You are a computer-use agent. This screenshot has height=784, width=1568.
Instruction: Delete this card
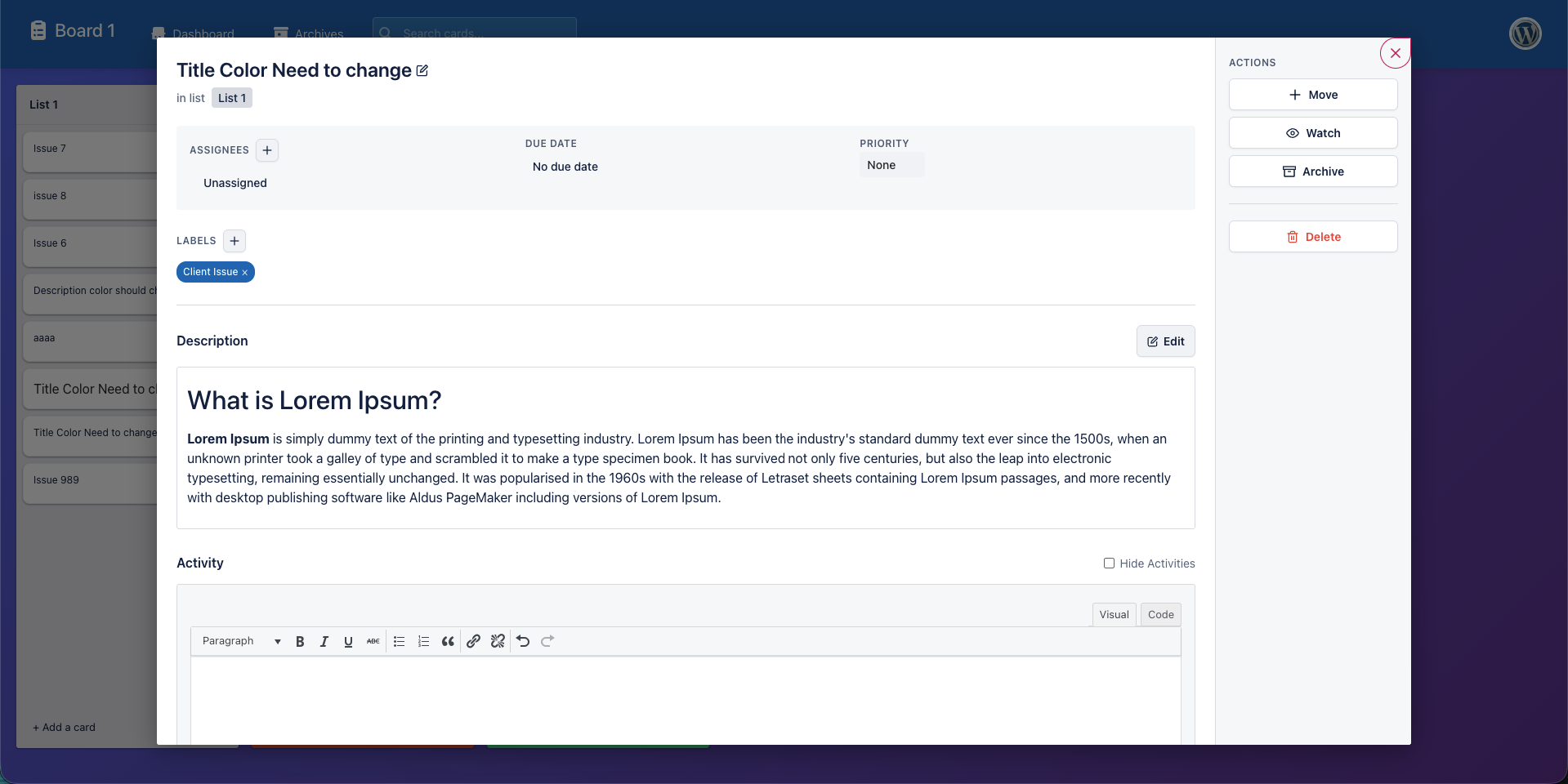(x=1313, y=237)
